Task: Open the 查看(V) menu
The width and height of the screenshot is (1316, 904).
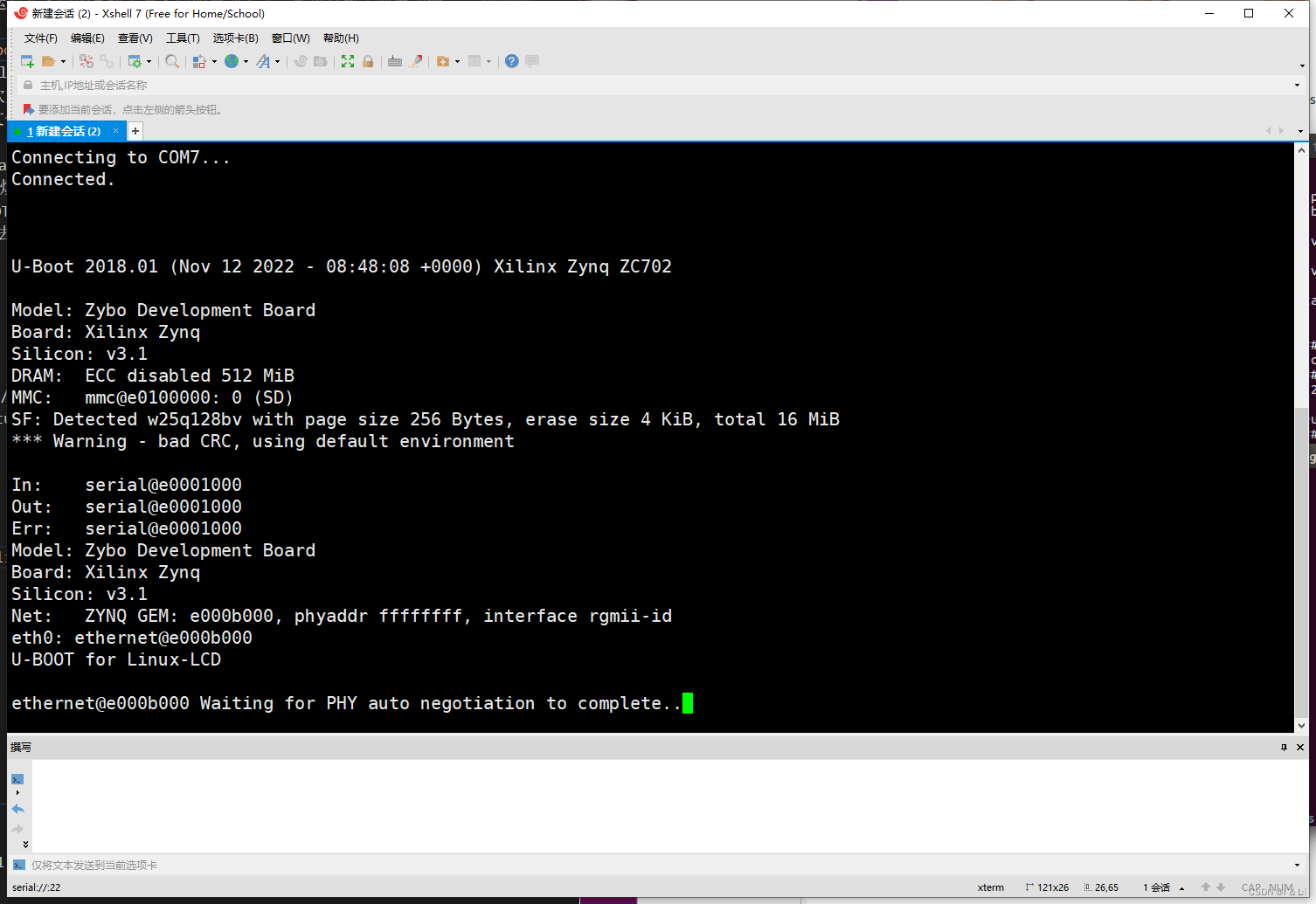Action: [135, 38]
